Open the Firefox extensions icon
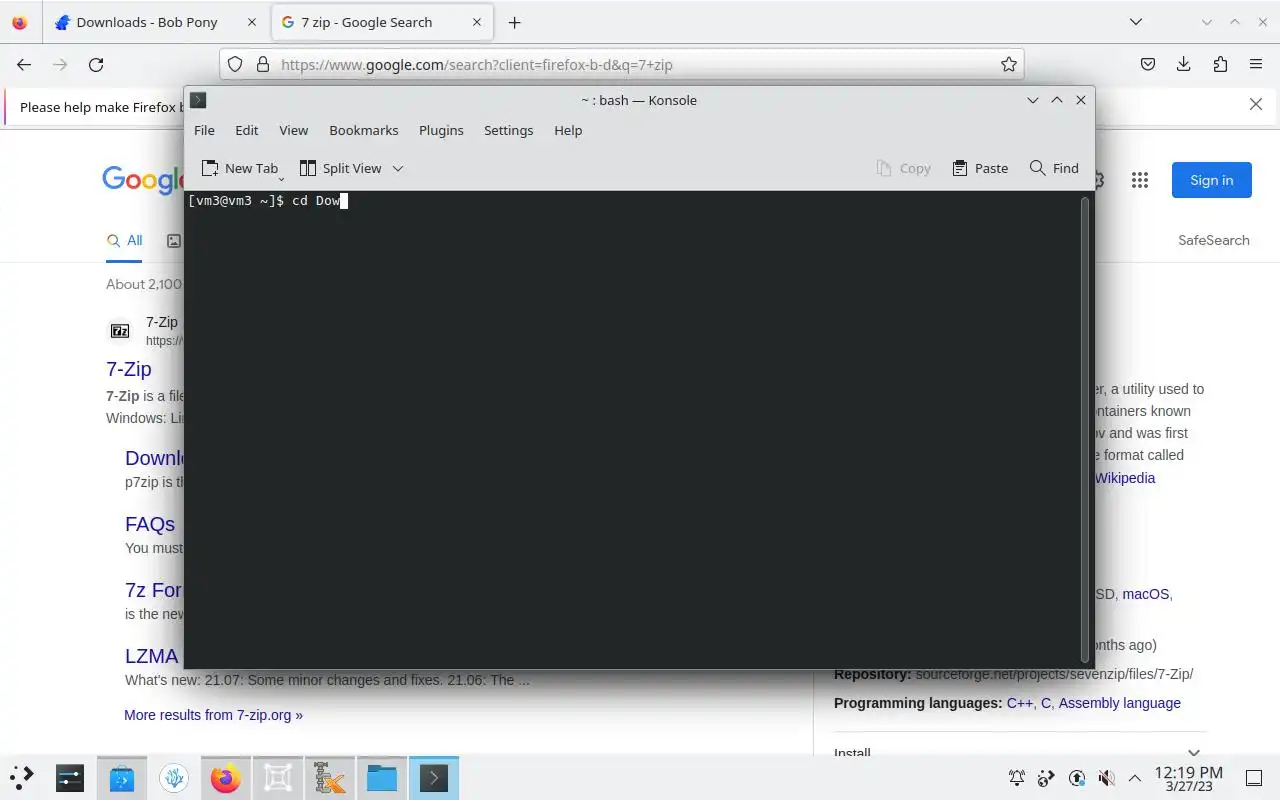The width and height of the screenshot is (1280, 800). point(1220,64)
